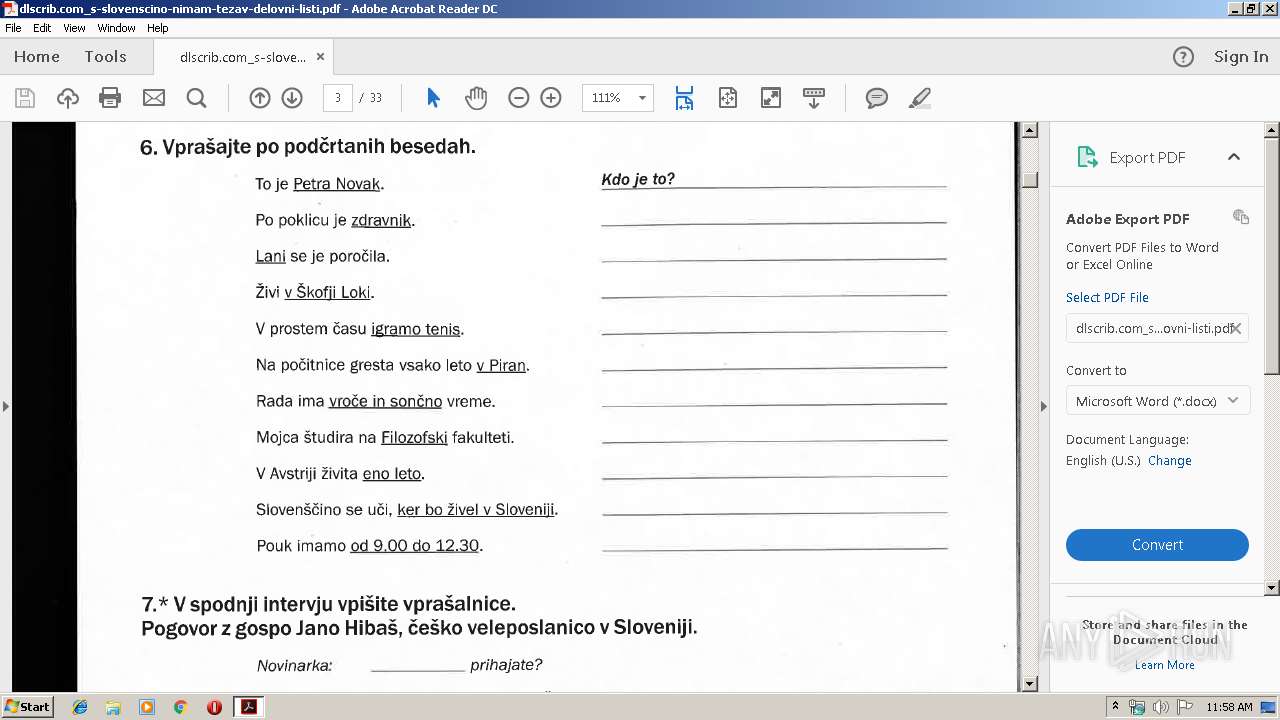Remove selected file with X icon

point(1236,328)
